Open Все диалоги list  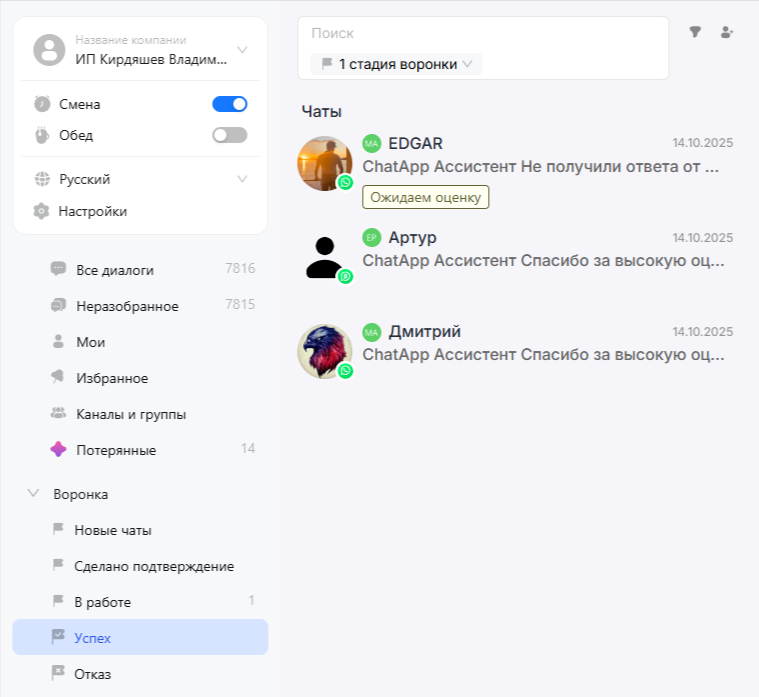tap(115, 270)
